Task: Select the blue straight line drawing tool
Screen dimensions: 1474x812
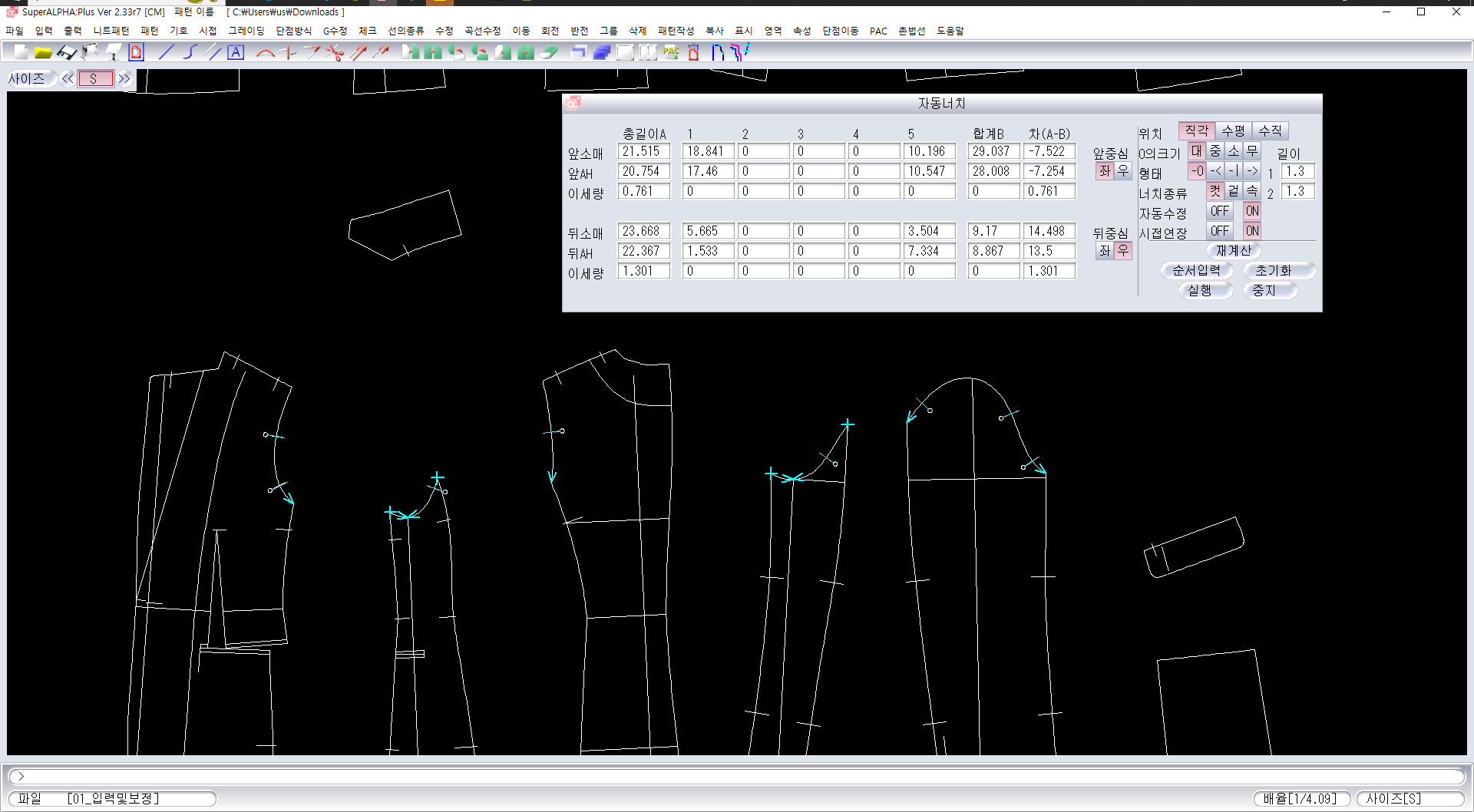Action: tap(167, 52)
